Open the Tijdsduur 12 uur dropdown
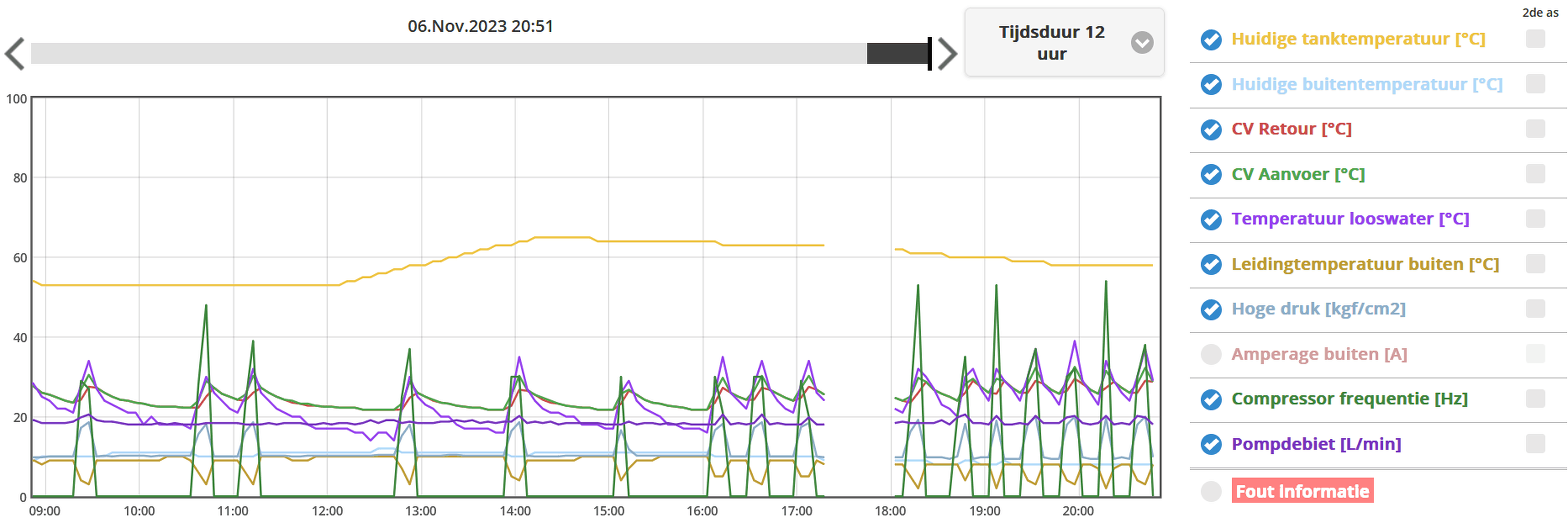The image size is (1568, 523). pyautogui.click(x=1064, y=42)
